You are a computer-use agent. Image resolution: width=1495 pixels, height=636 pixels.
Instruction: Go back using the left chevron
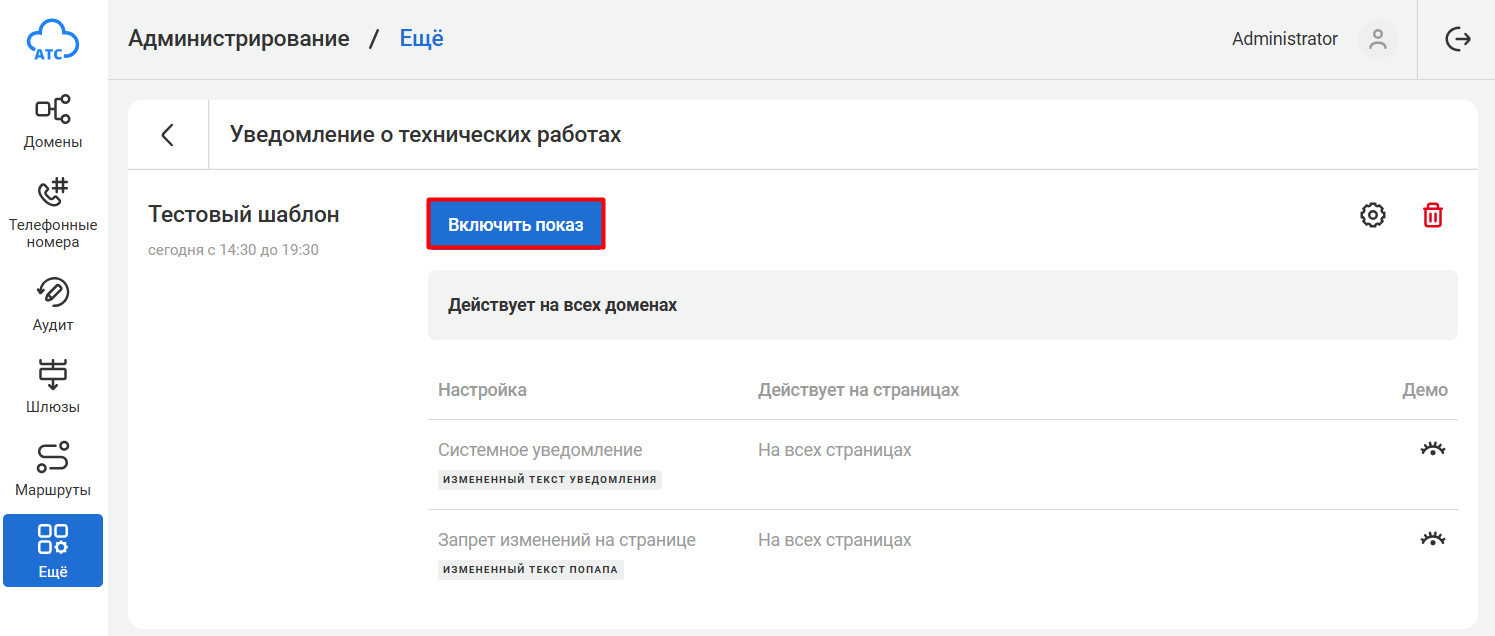pos(168,135)
